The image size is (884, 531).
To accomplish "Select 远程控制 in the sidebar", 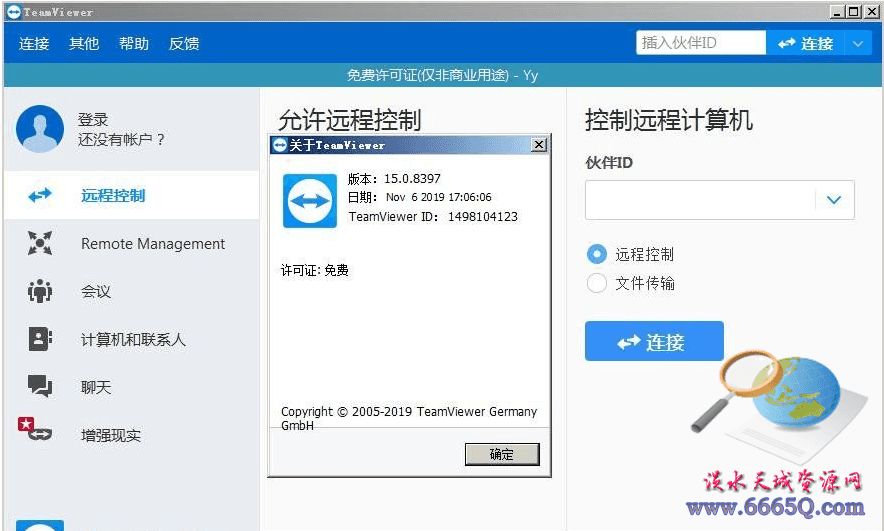I will [131, 196].
